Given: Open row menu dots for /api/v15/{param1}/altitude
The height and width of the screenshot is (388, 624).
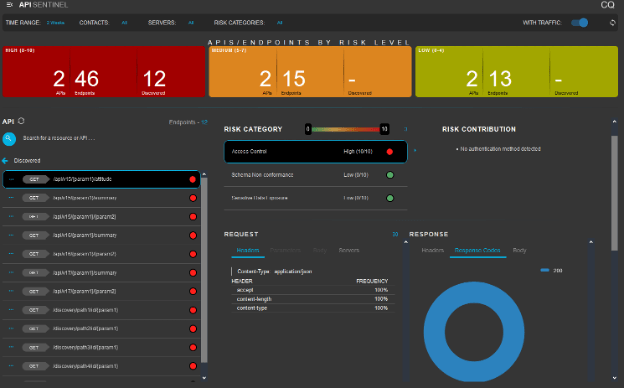Looking at the screenshot, I should coord(11,179).
